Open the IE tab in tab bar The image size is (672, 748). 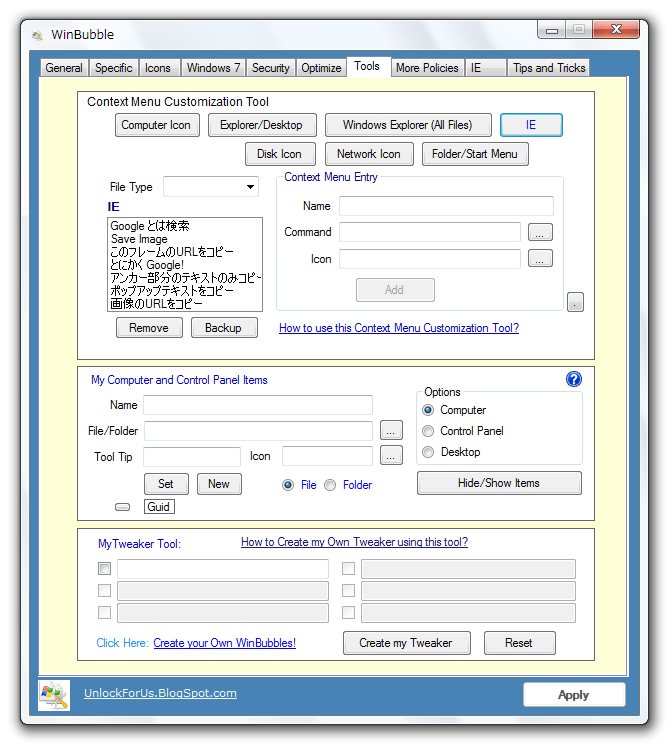click(485, 68)
